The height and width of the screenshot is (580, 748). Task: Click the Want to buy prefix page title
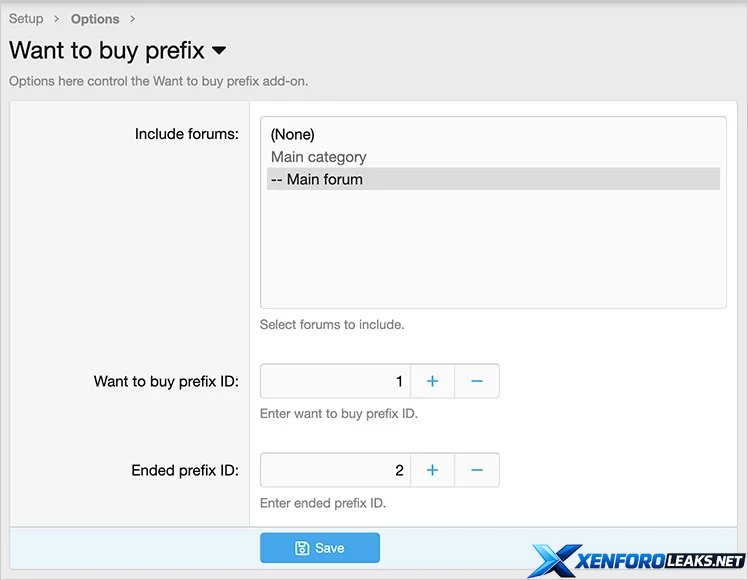[106, 50]
